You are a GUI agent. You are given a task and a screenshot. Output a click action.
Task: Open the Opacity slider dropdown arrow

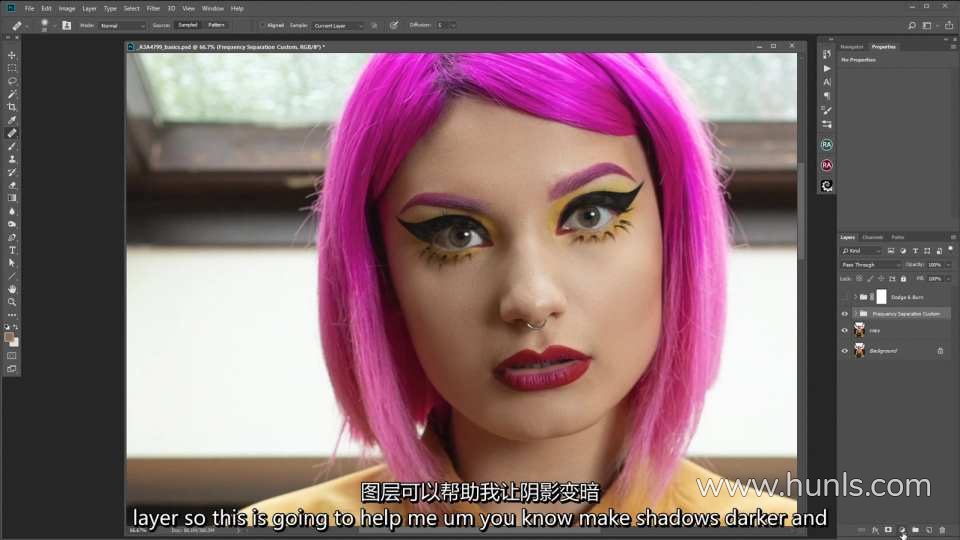(948, 264)
